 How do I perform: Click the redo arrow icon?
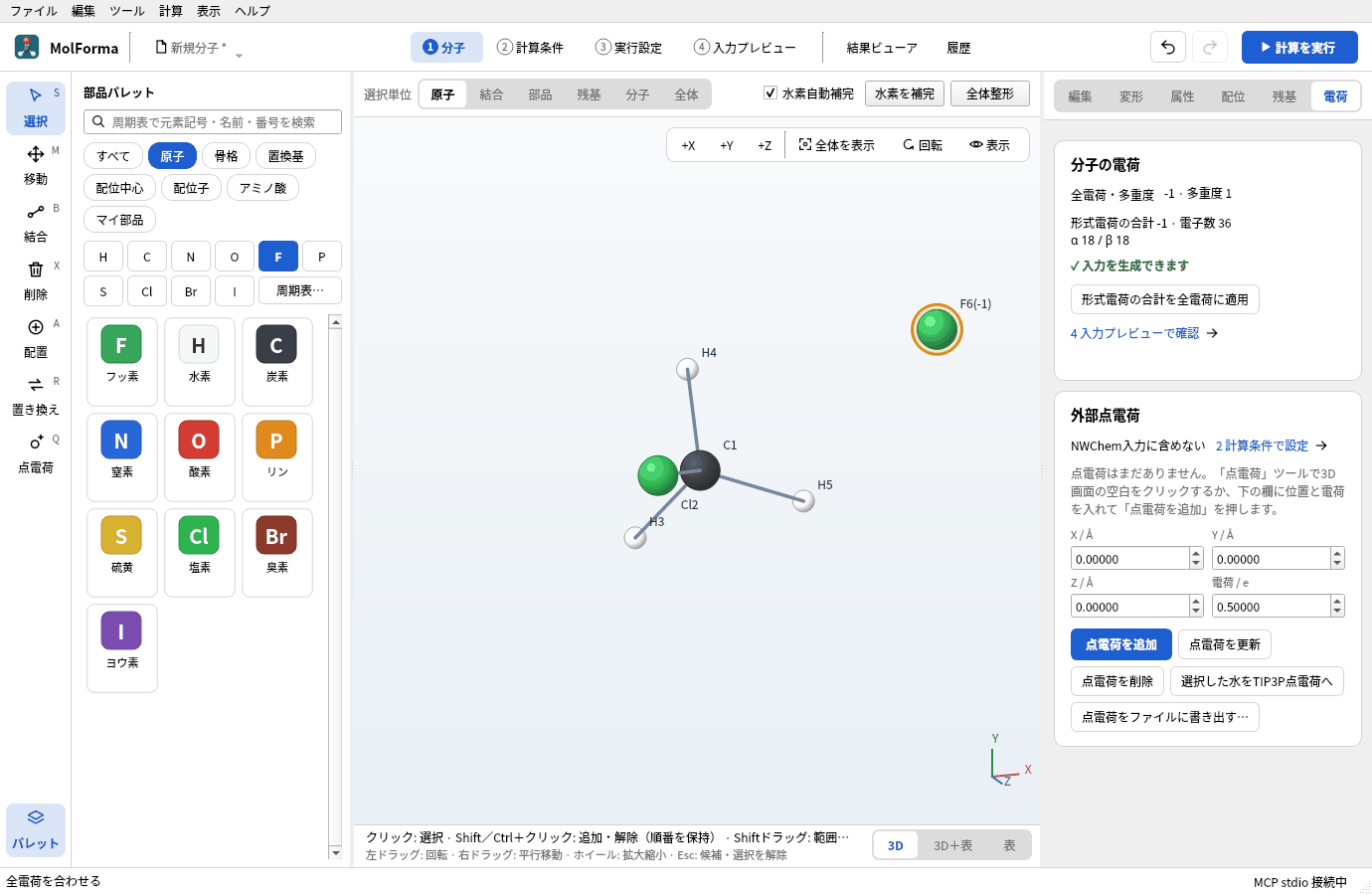(x=1210, y=47)
